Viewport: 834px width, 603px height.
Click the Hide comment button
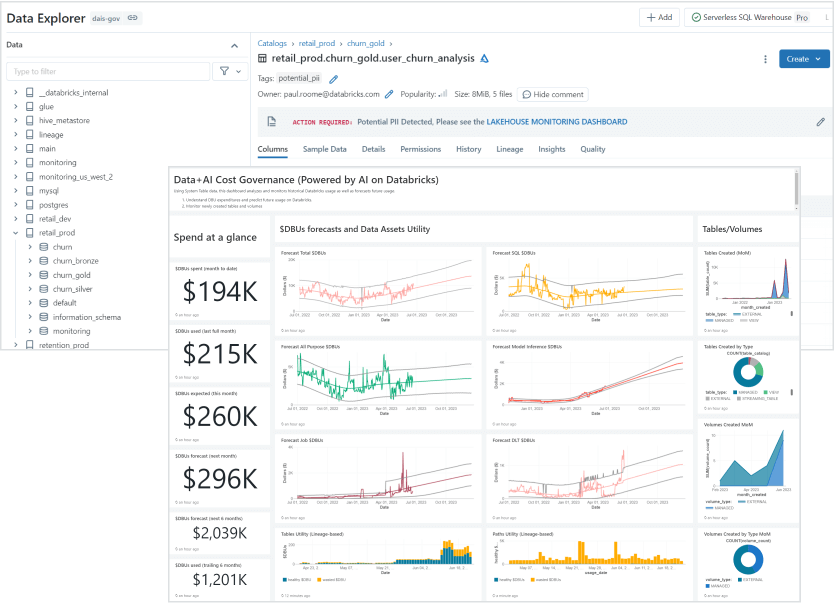[x=553, y=94]
